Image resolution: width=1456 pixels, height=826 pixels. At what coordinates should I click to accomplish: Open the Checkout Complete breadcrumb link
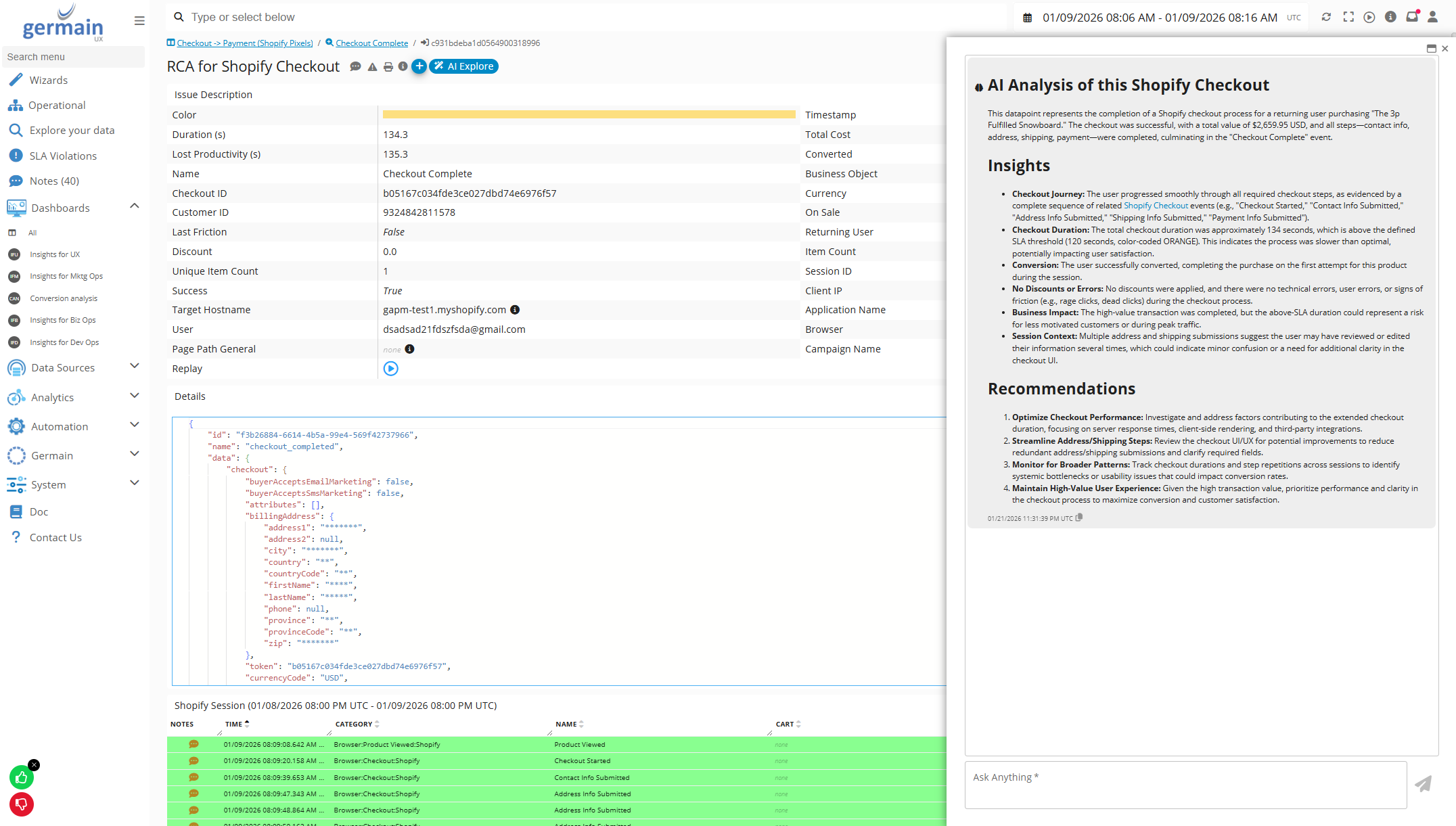[x=371, y=43]
